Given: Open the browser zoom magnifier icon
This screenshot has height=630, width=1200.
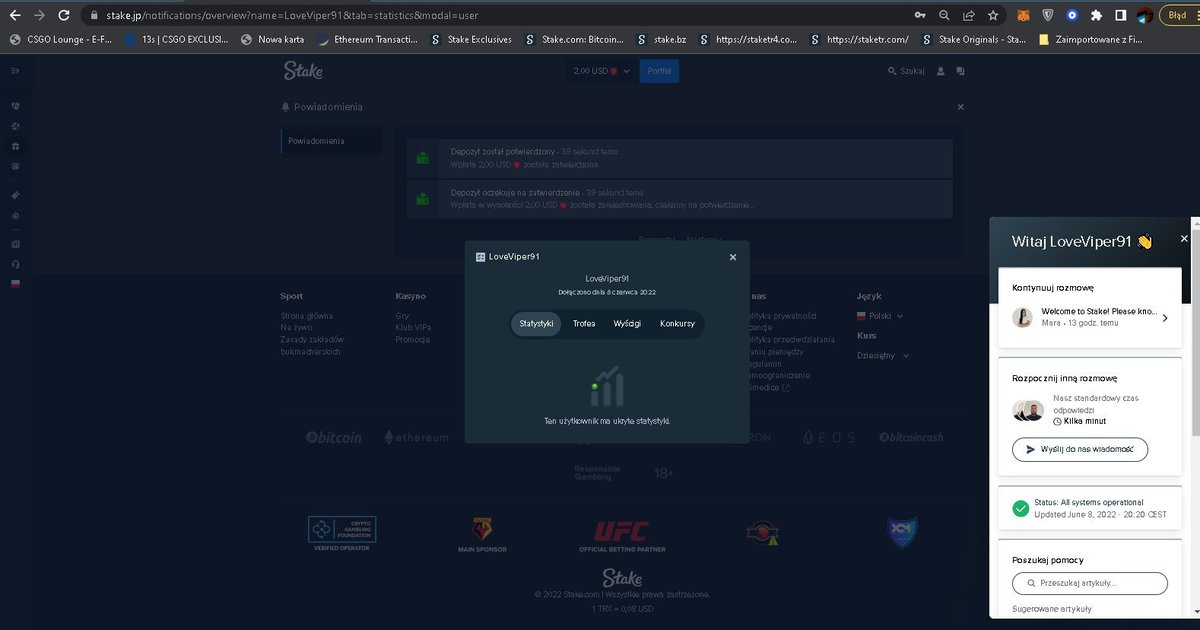Looking at the screenshot, I should (x=945, y=16).
